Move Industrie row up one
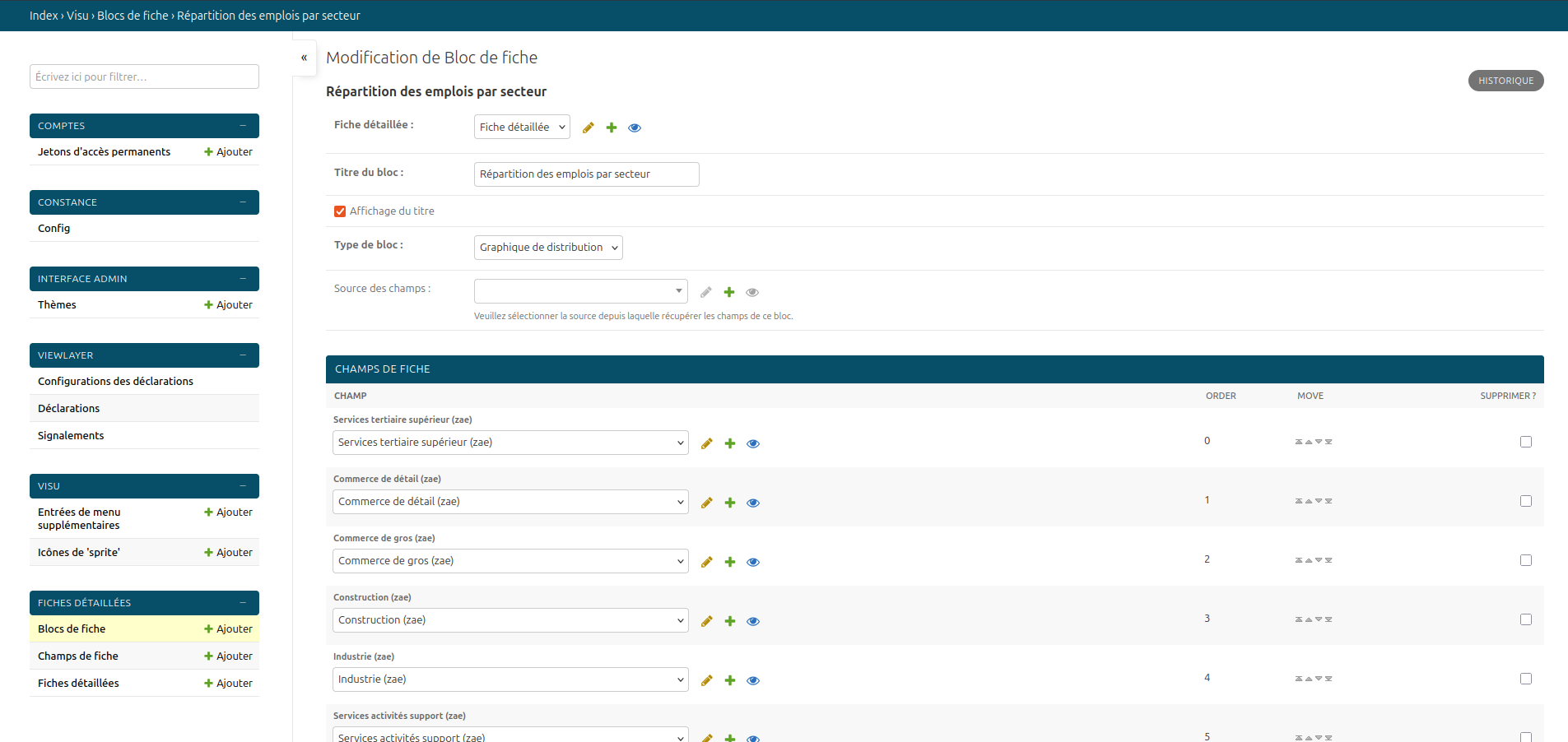 [1309, 679]
